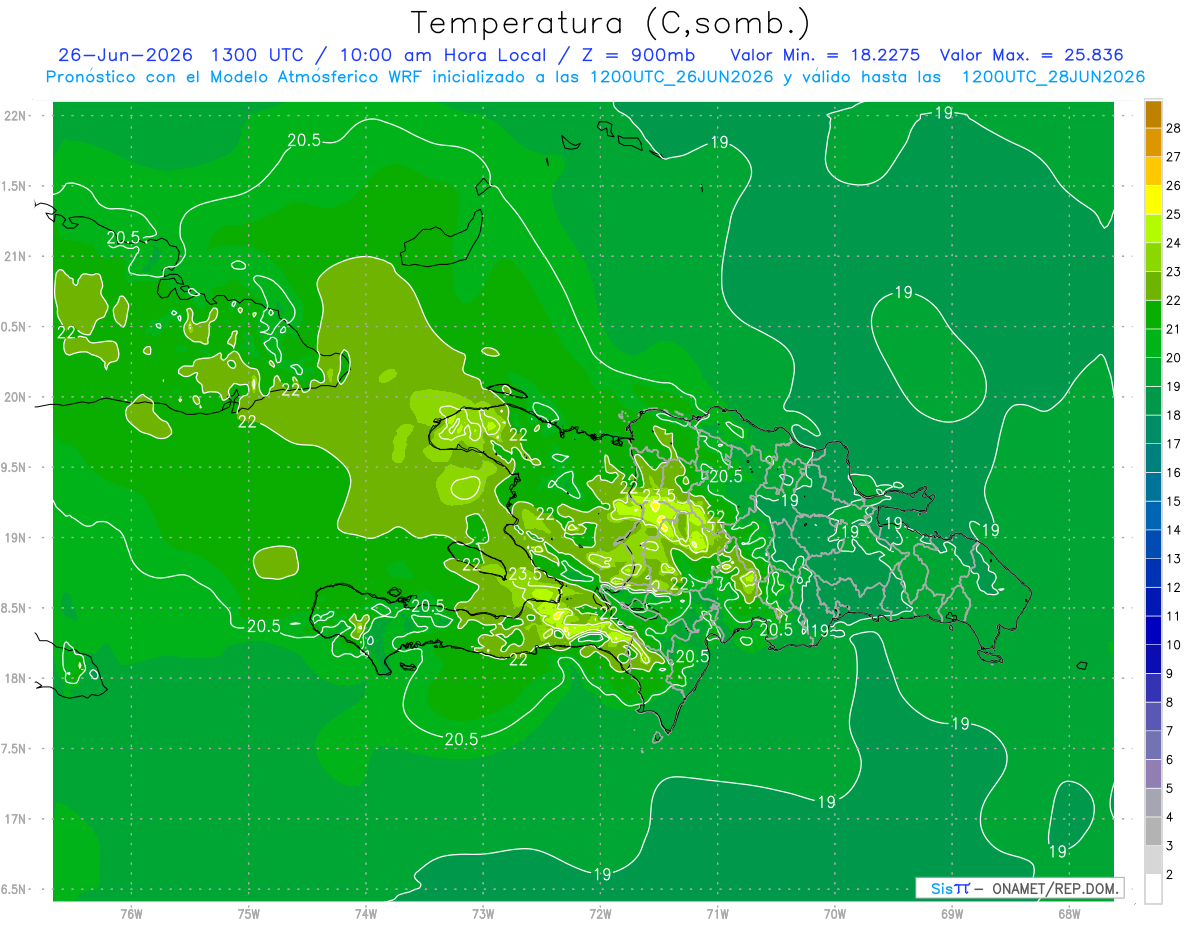Image resolution: width=1200 pixels, height=927 pixels.
Task: Click the '70W' longitude axis label
Action: coord(834,913)
